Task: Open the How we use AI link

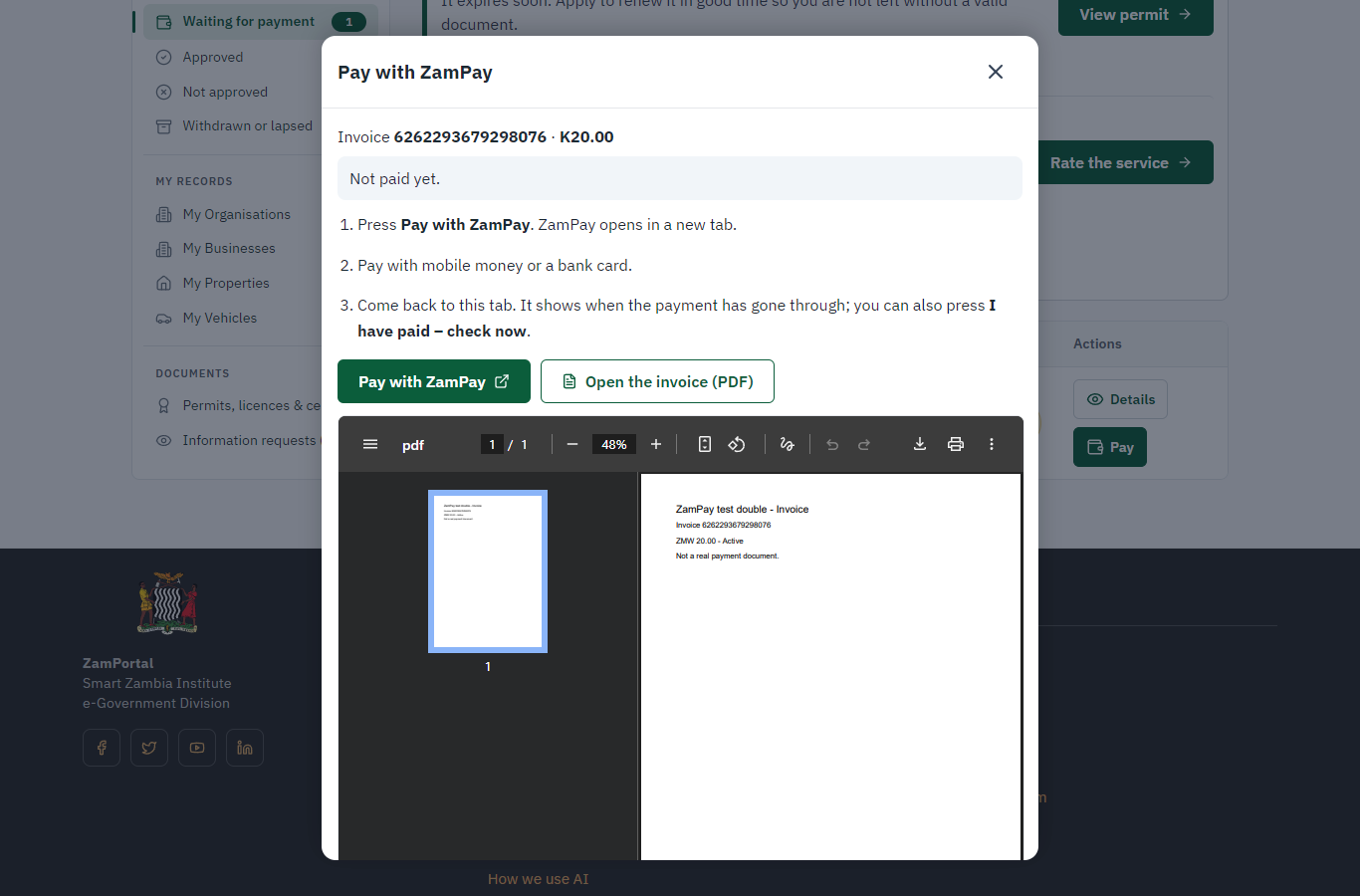Action: [538, 879]
